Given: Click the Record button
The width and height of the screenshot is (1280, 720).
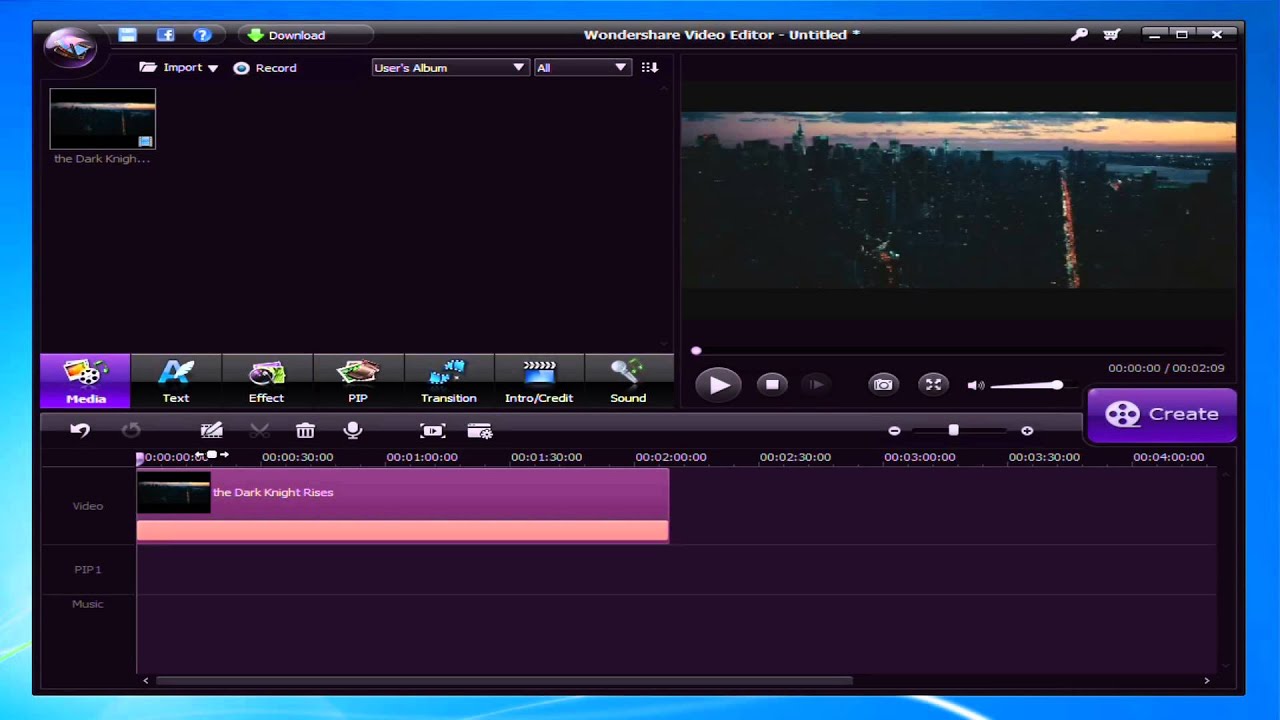Looking at the screenshot, I should click(265, 68).
